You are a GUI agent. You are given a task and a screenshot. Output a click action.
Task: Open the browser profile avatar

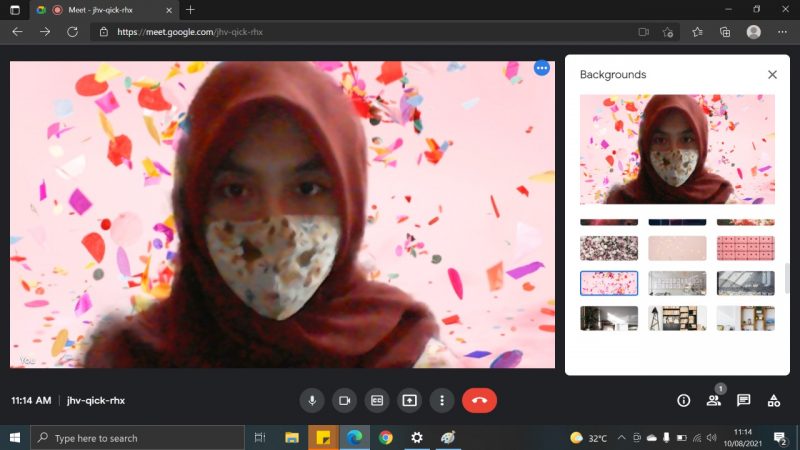pyautogui.click(x=754, y=32)
